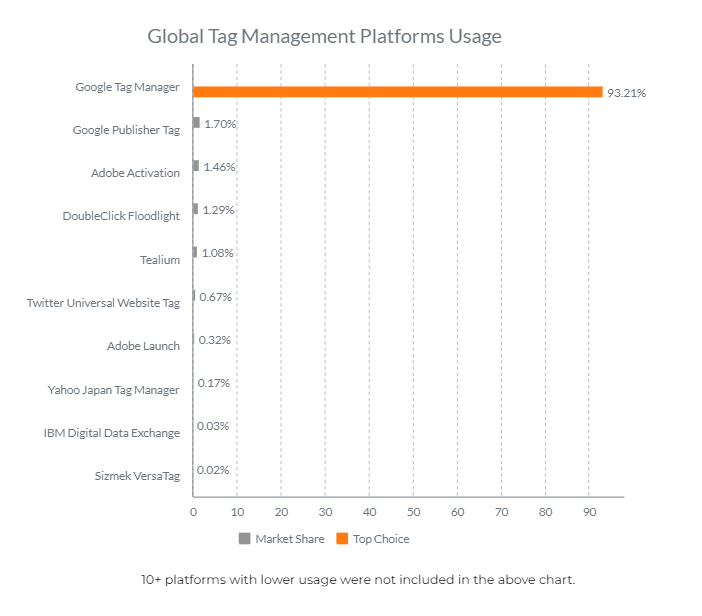Click the orange Google Tag Manager bar
702x616 pixels.
pos(398,92)
